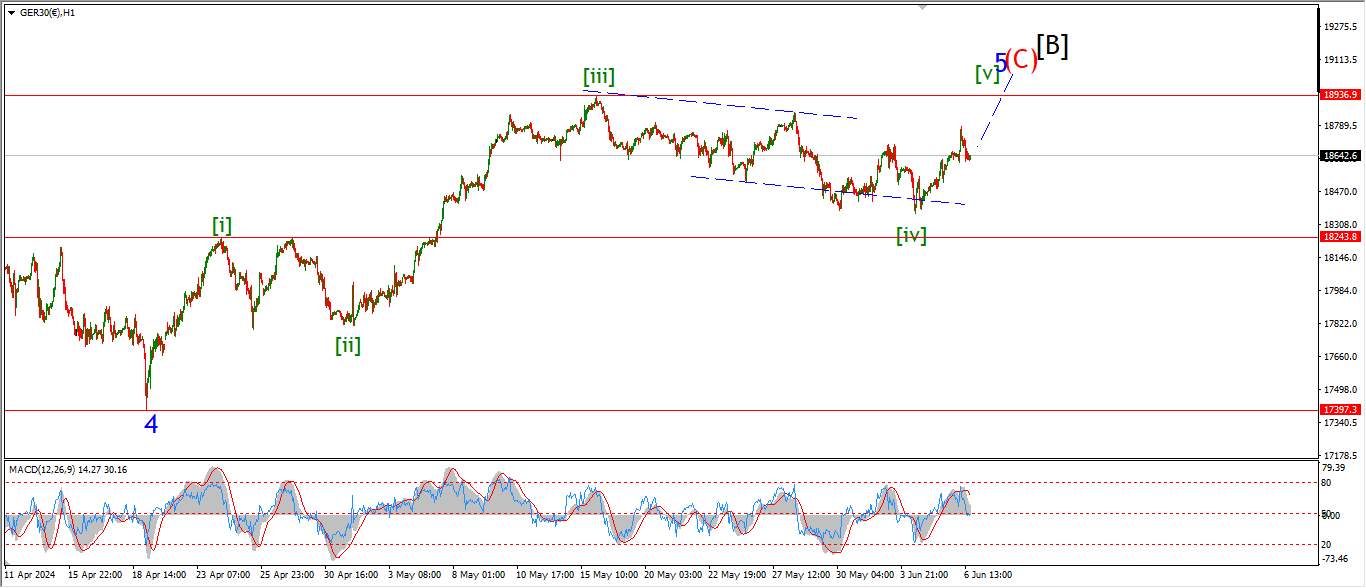Image resolution: width=1366 pixels, height=588 pixels.
Task: Click the black [B] wave label
Action: point(1052,46)
